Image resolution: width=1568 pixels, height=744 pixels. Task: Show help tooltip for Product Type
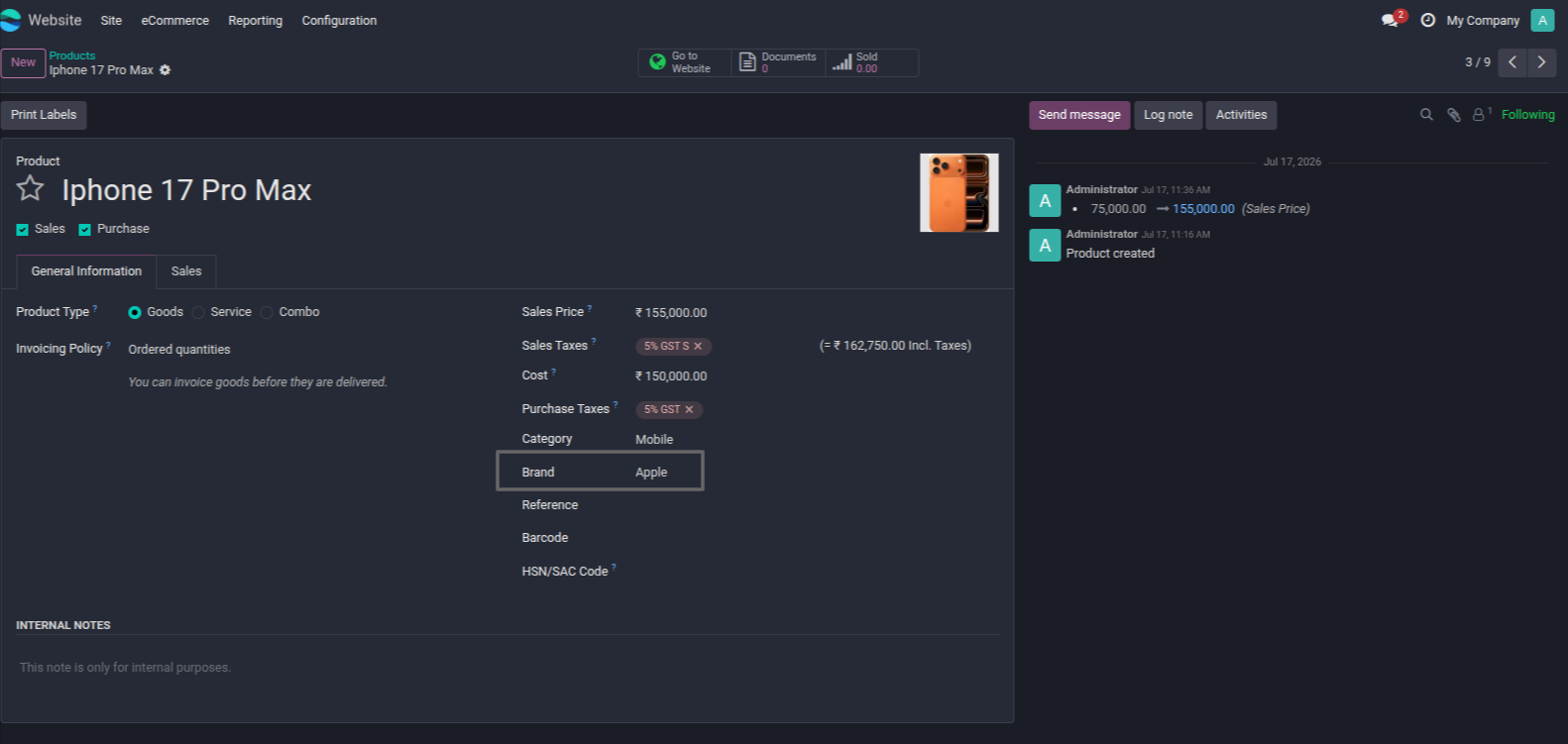click(95, 308)
